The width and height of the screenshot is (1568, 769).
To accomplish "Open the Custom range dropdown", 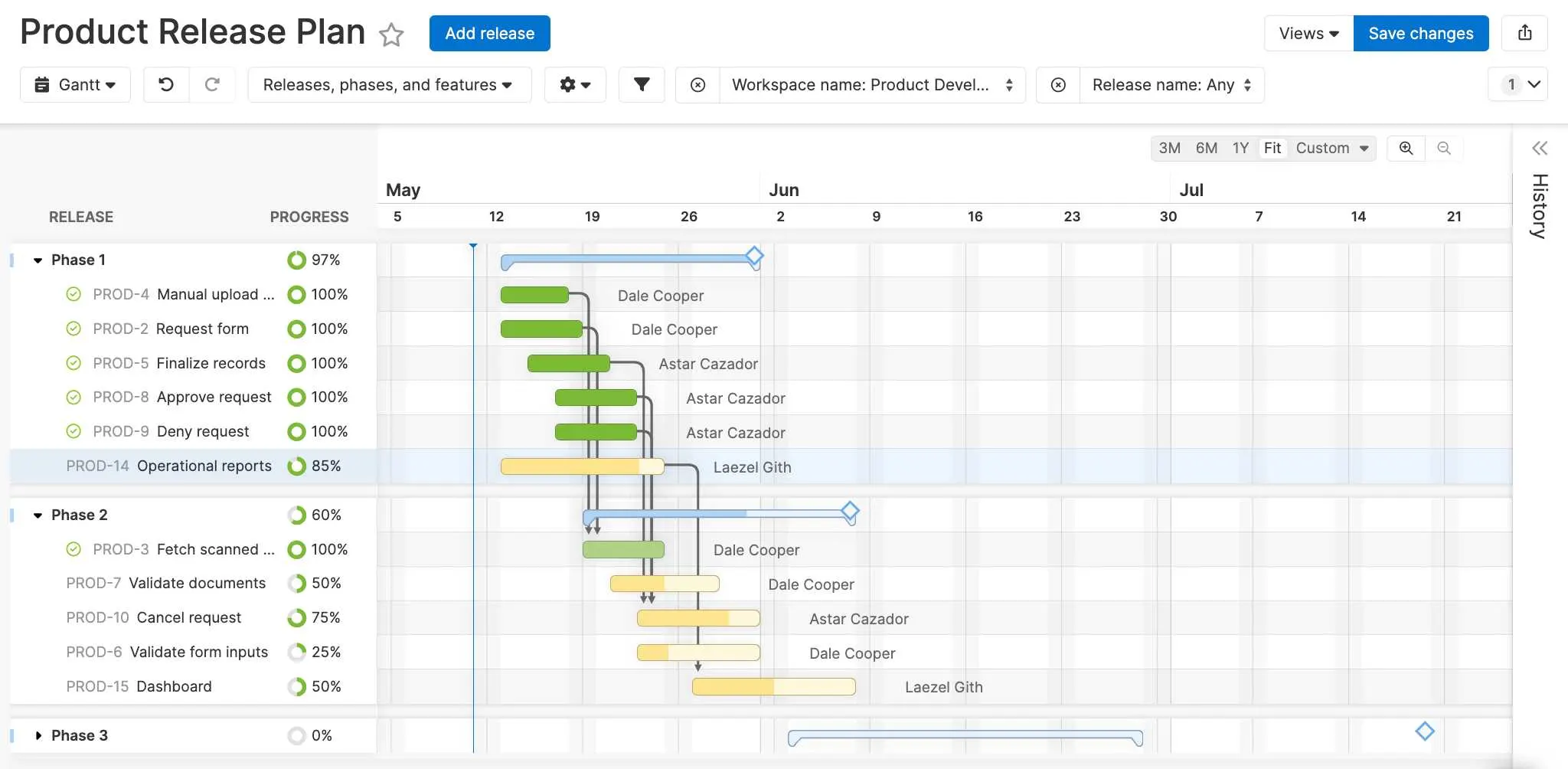I will point(1331,148).
